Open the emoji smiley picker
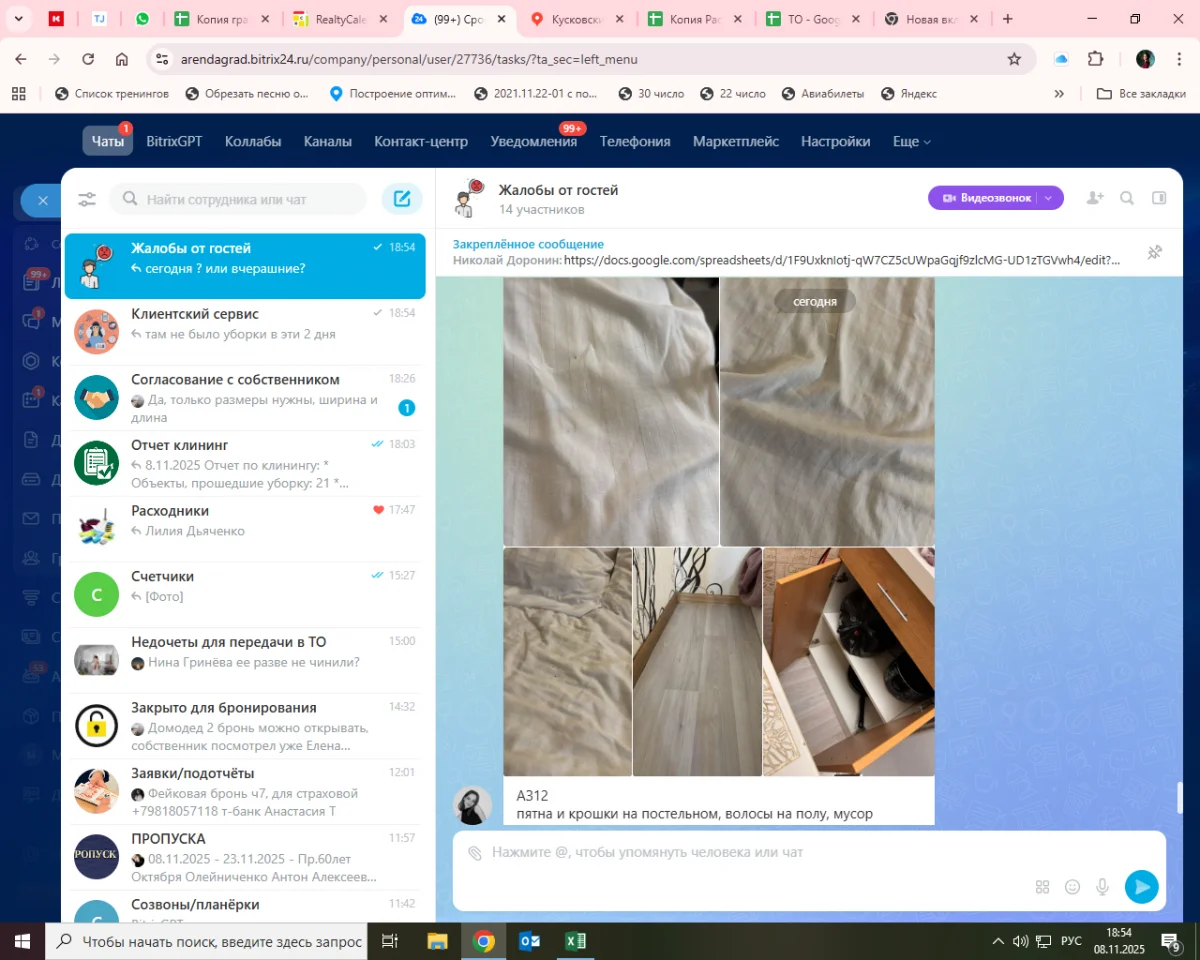1200x960 pixels. tap(1072, 887)
